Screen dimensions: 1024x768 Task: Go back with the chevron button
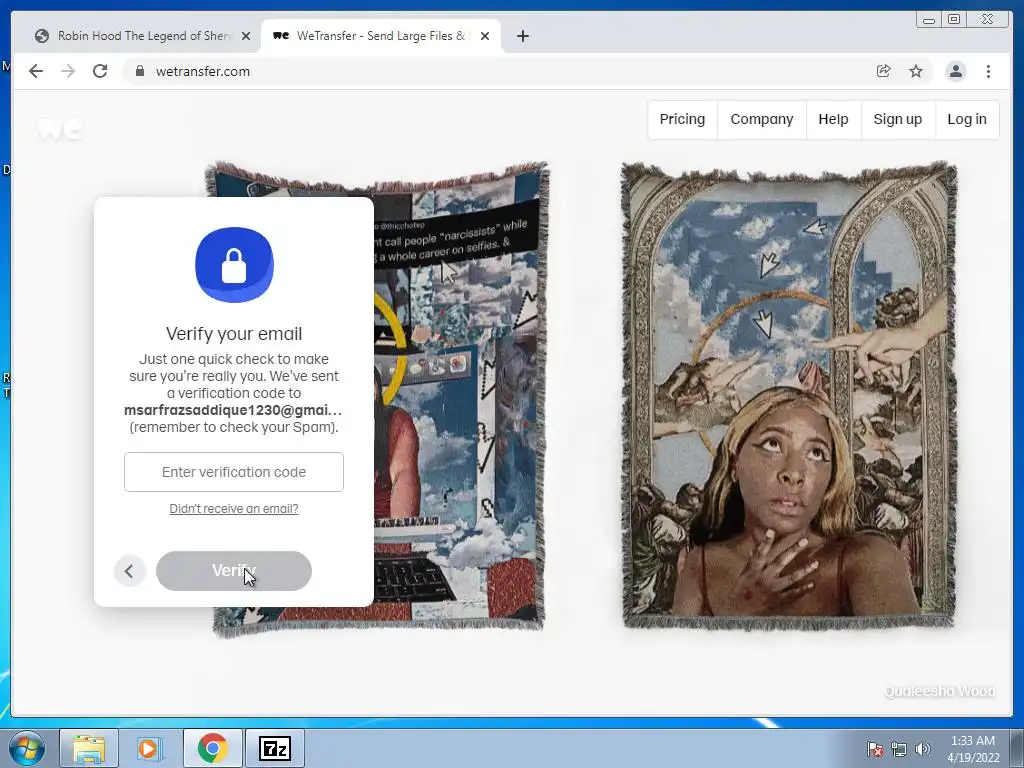(x=129, y=571)
